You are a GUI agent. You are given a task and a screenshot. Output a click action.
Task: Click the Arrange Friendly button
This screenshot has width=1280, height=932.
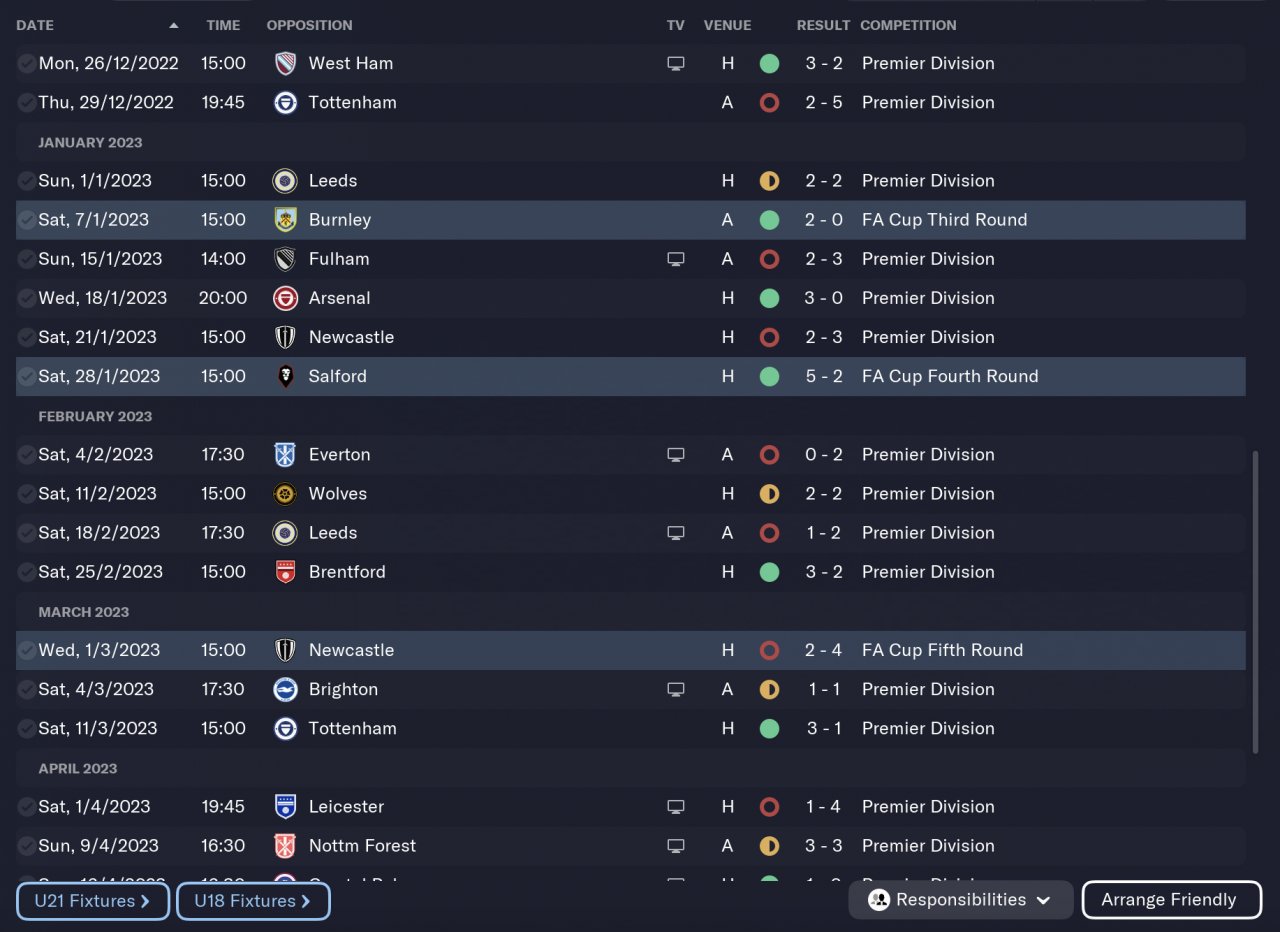(1172, 900)
